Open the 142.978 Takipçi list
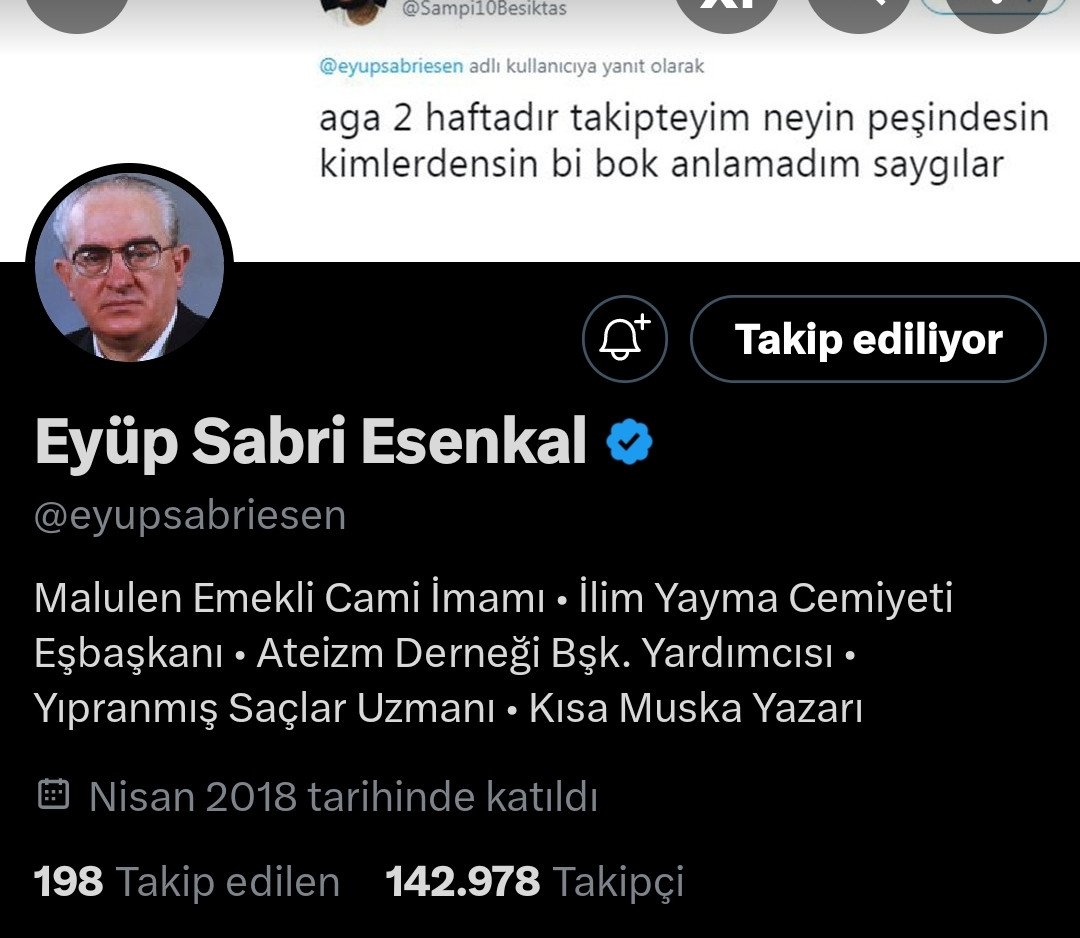The height and width of the screenshot is (938, 1080). point(535,882)
